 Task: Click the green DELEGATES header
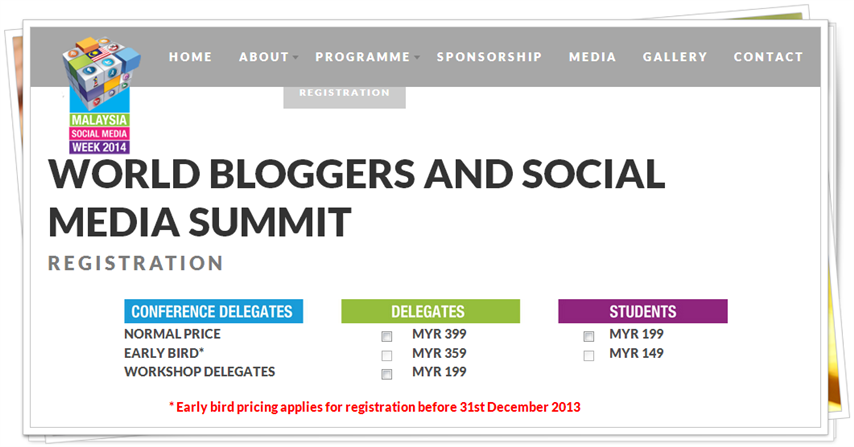click(430, 311)
